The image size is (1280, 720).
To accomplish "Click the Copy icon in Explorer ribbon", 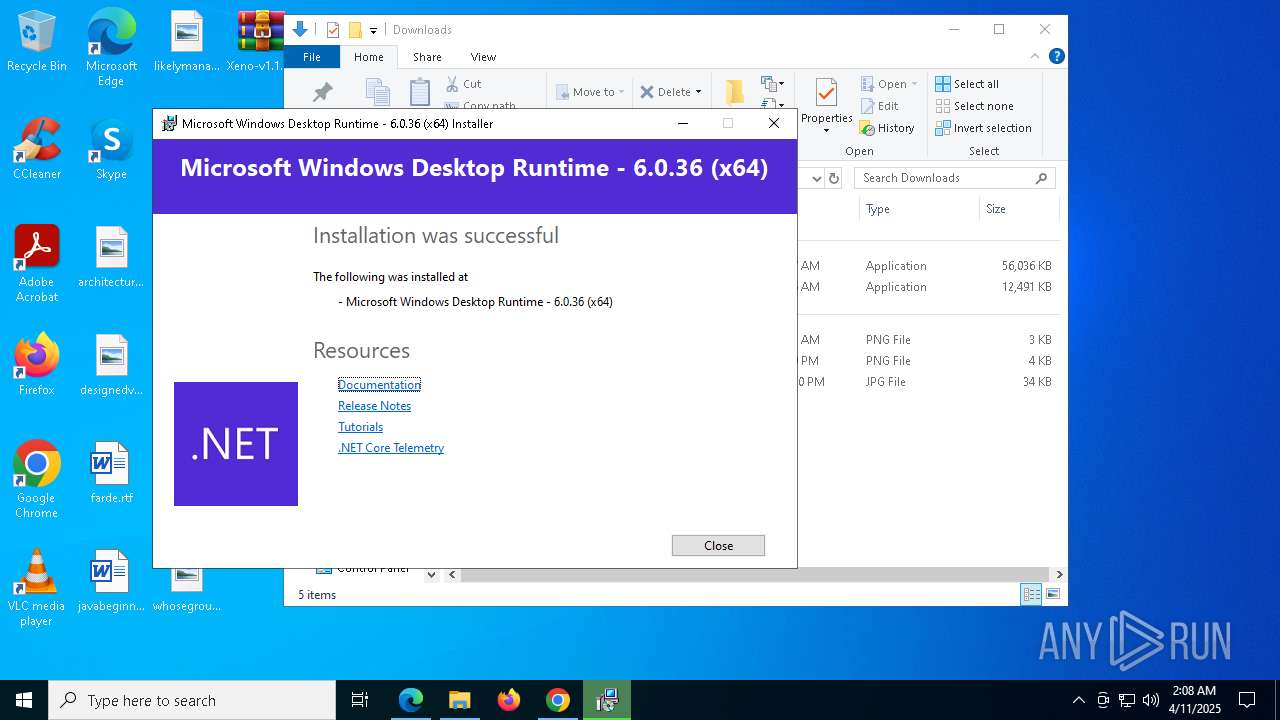I will pos(377,92).
